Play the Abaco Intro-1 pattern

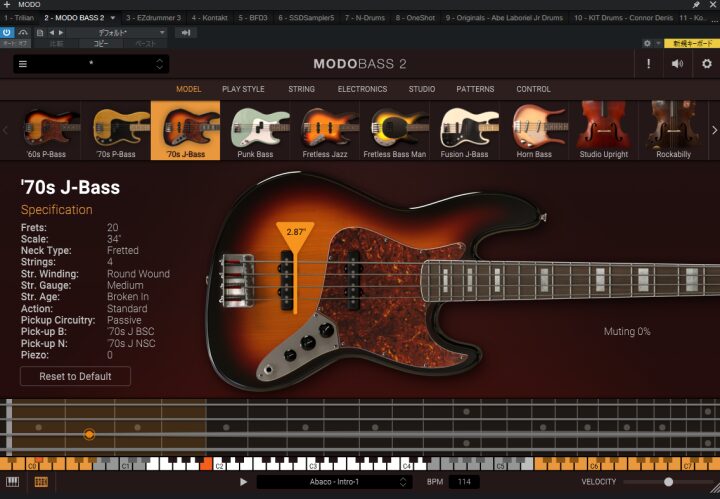point(243,482)
